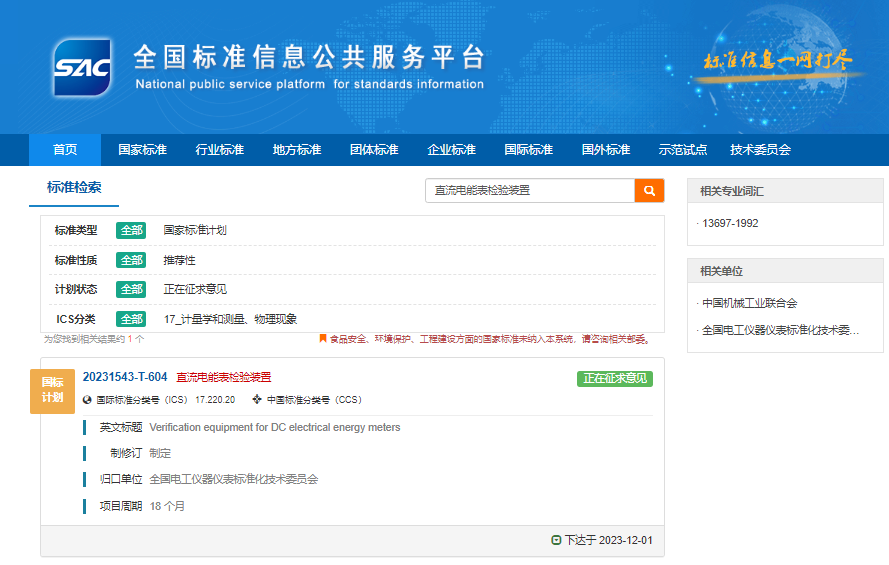Select 全部 for the 标准类型 filter
The image size is (889, 565).
131,230
